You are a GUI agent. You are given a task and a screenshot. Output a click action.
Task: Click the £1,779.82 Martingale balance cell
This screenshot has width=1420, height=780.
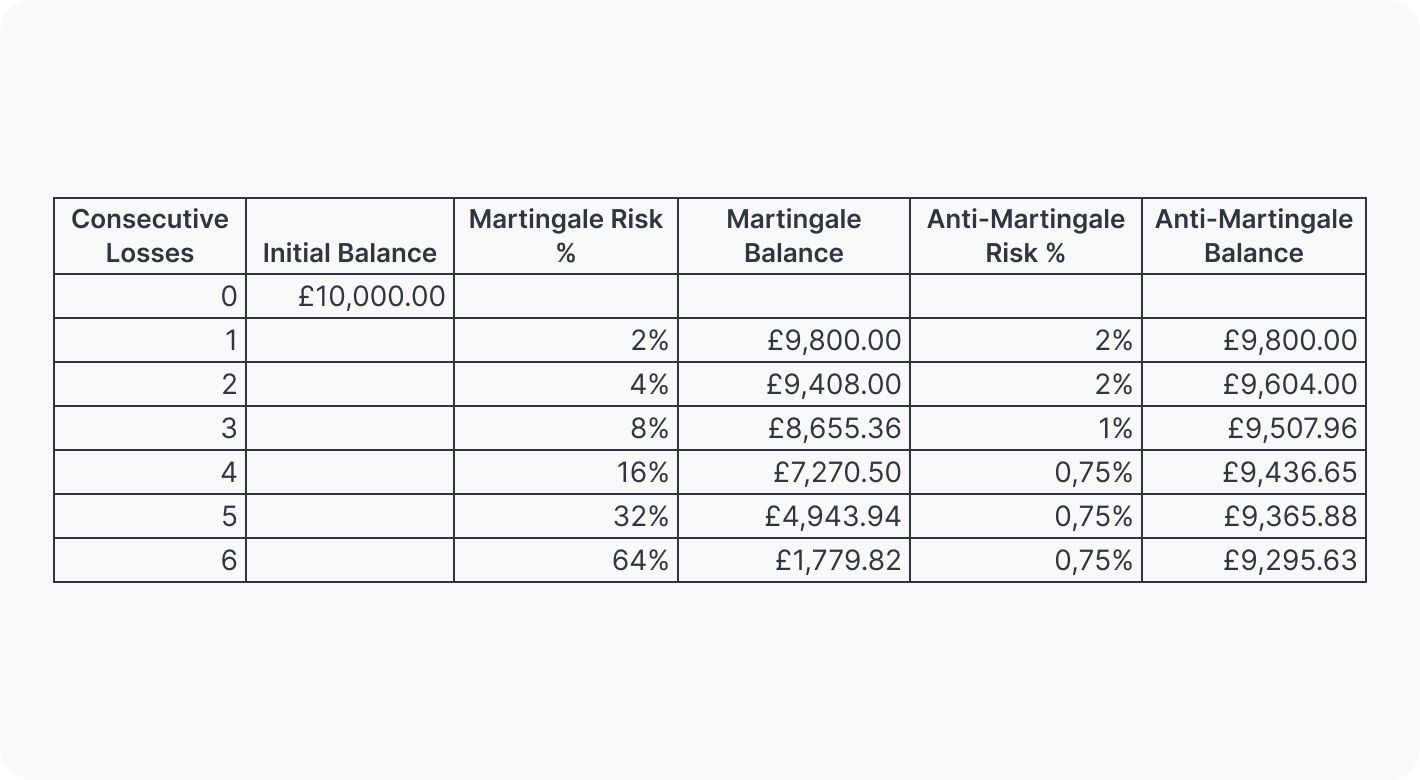(838, 561)
